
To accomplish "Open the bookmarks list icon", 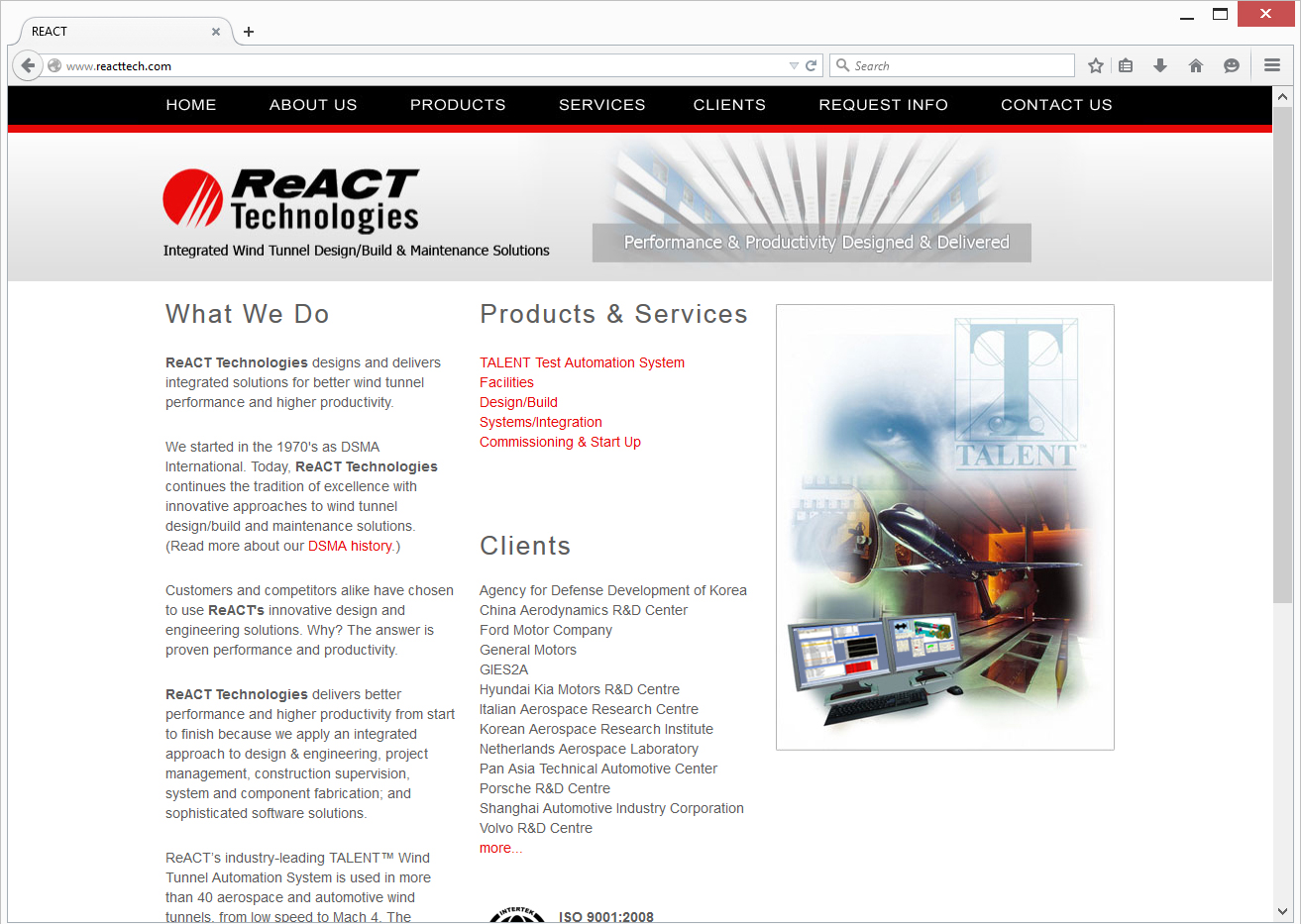I will (x=1126, y=65).
